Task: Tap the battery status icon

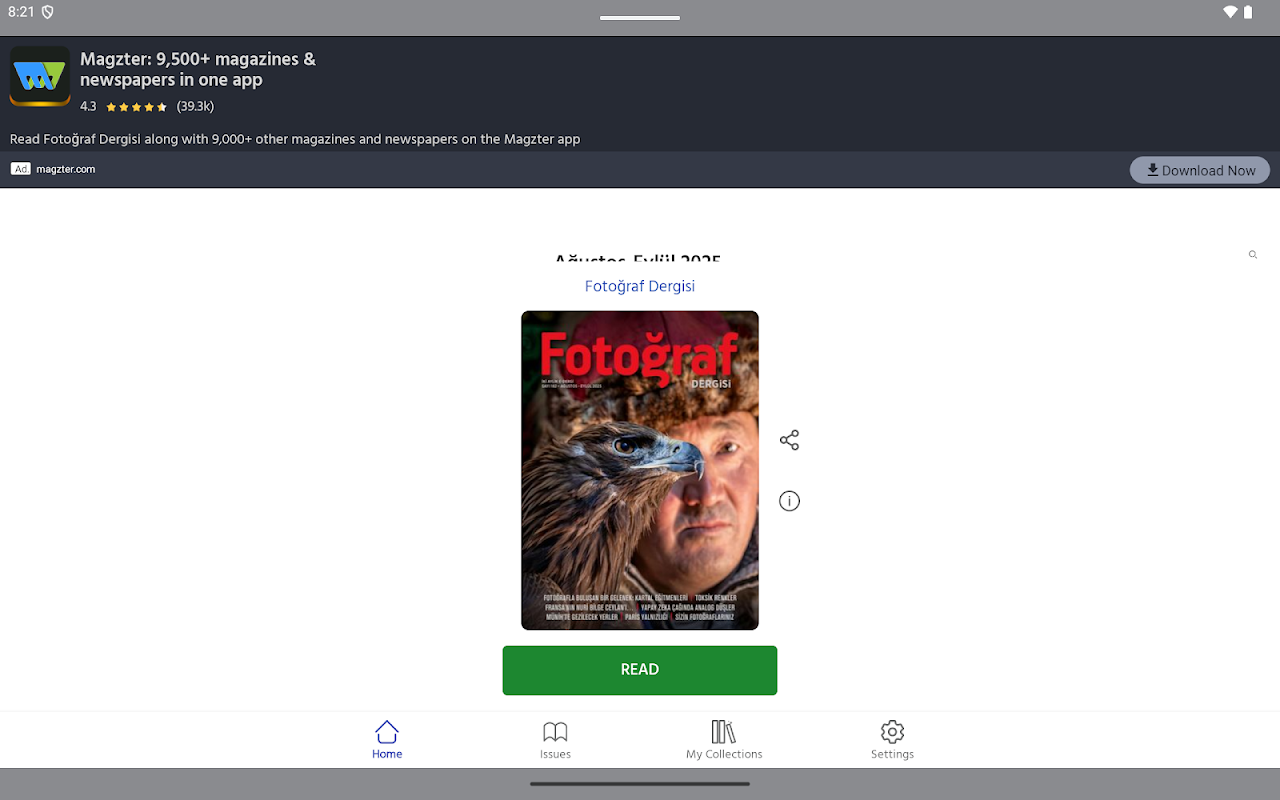Action: 1248,12
